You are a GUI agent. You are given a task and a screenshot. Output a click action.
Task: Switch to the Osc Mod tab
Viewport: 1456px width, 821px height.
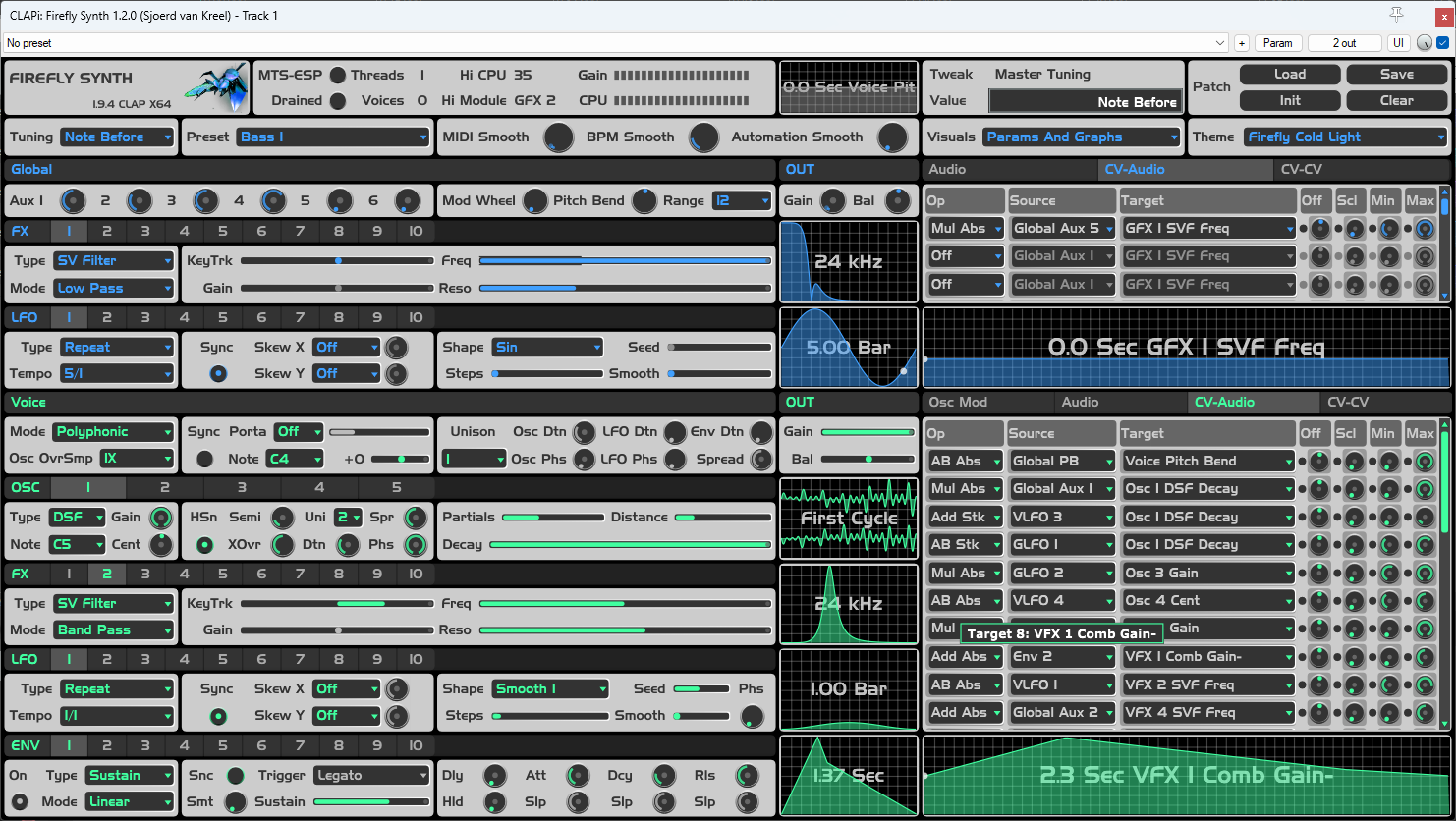click(988, 403)
